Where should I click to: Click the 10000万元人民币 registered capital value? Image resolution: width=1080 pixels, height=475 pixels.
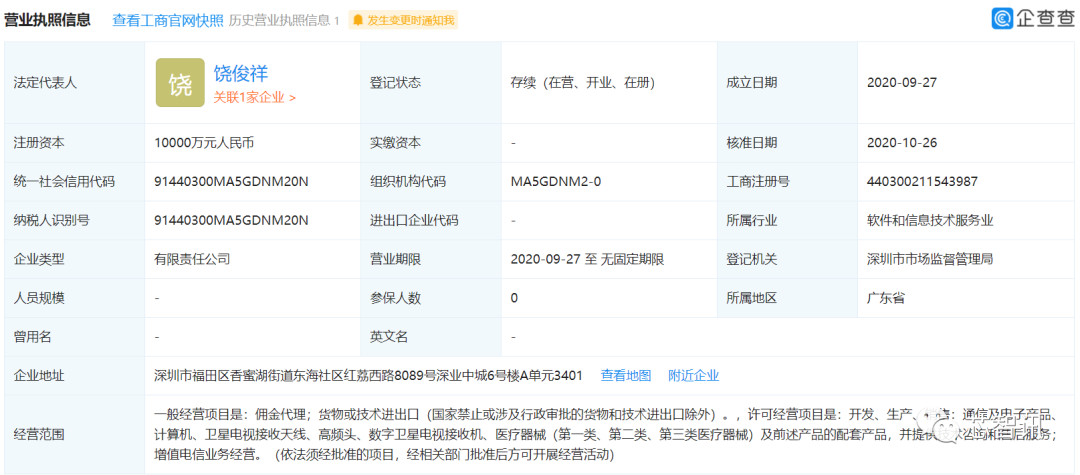[x=204, y=142]
